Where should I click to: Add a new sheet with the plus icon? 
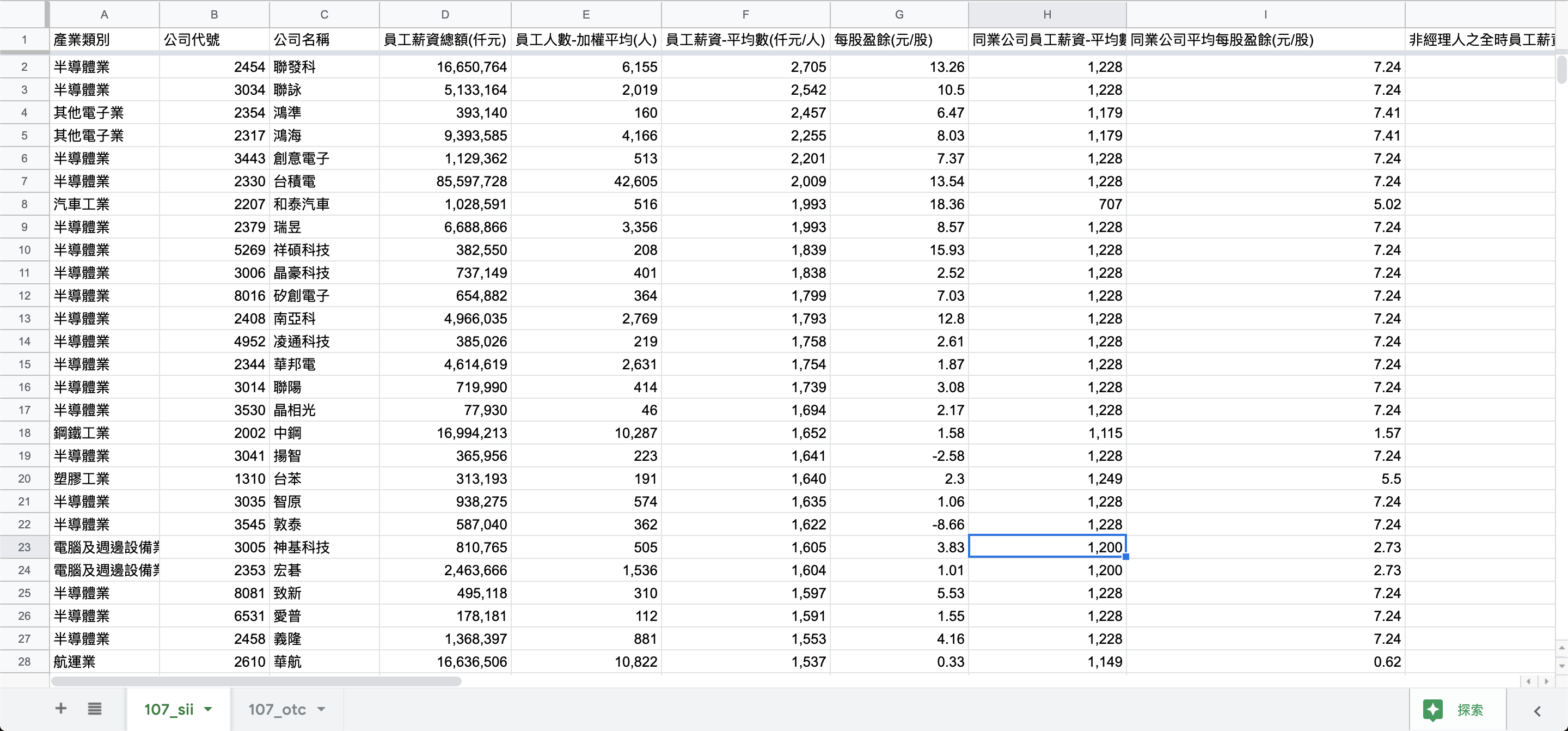pyautogui.click(x=60, y=709)
